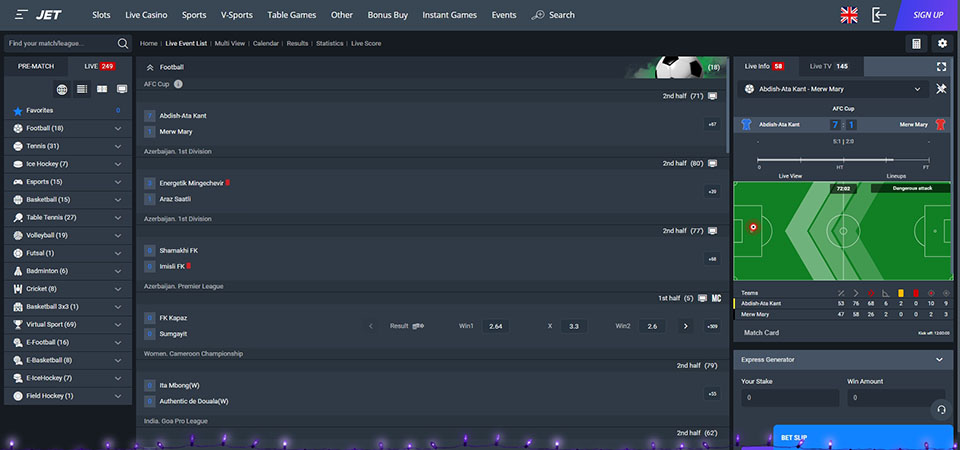Open the odds calculator icon
Viewport: 960px width, 450px height.
916,43
